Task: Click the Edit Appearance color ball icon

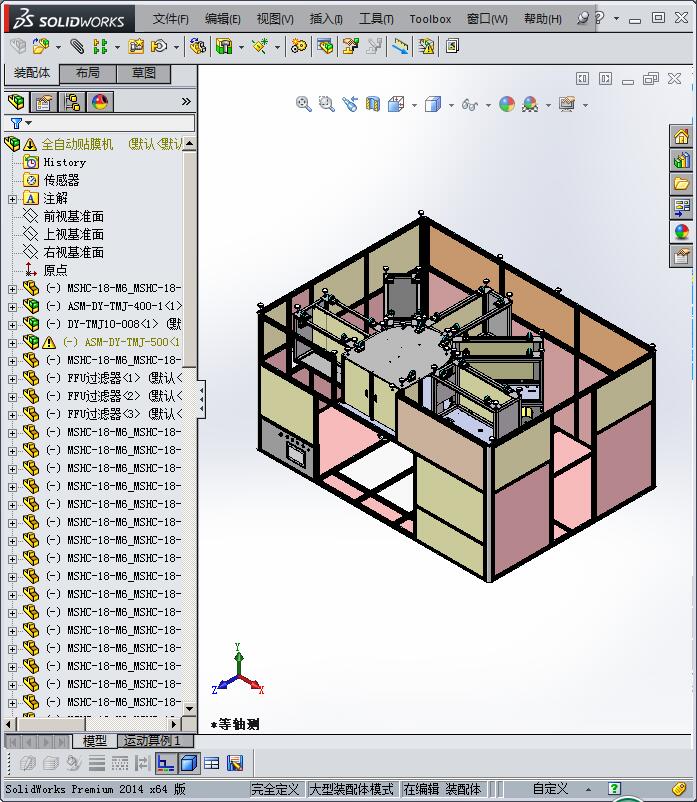Action: click(x=507, y=104)
